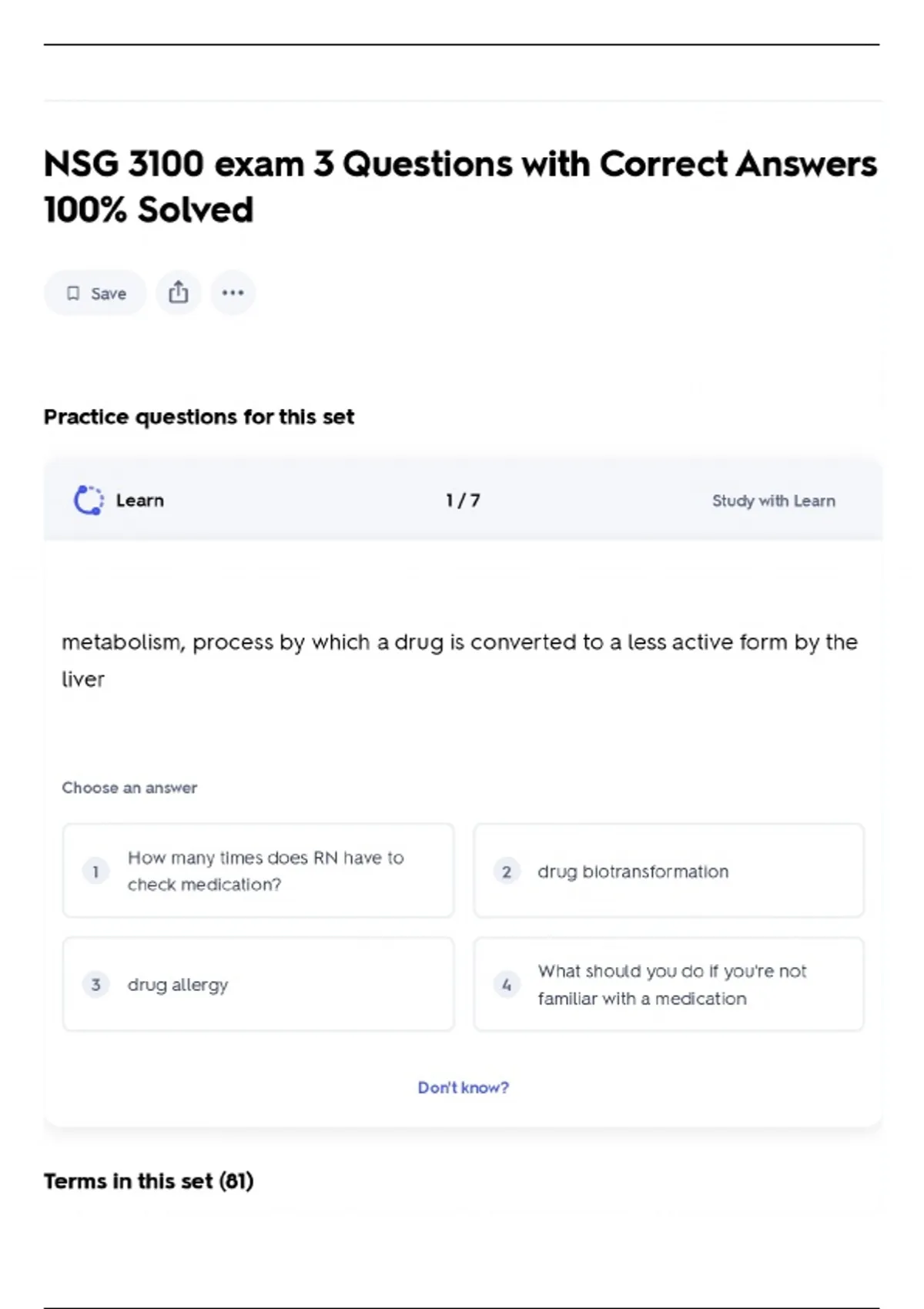Click the "Terms in this set (81)" heading
Viewport: 924px width, 1309px height.
tap(149, 1181)
